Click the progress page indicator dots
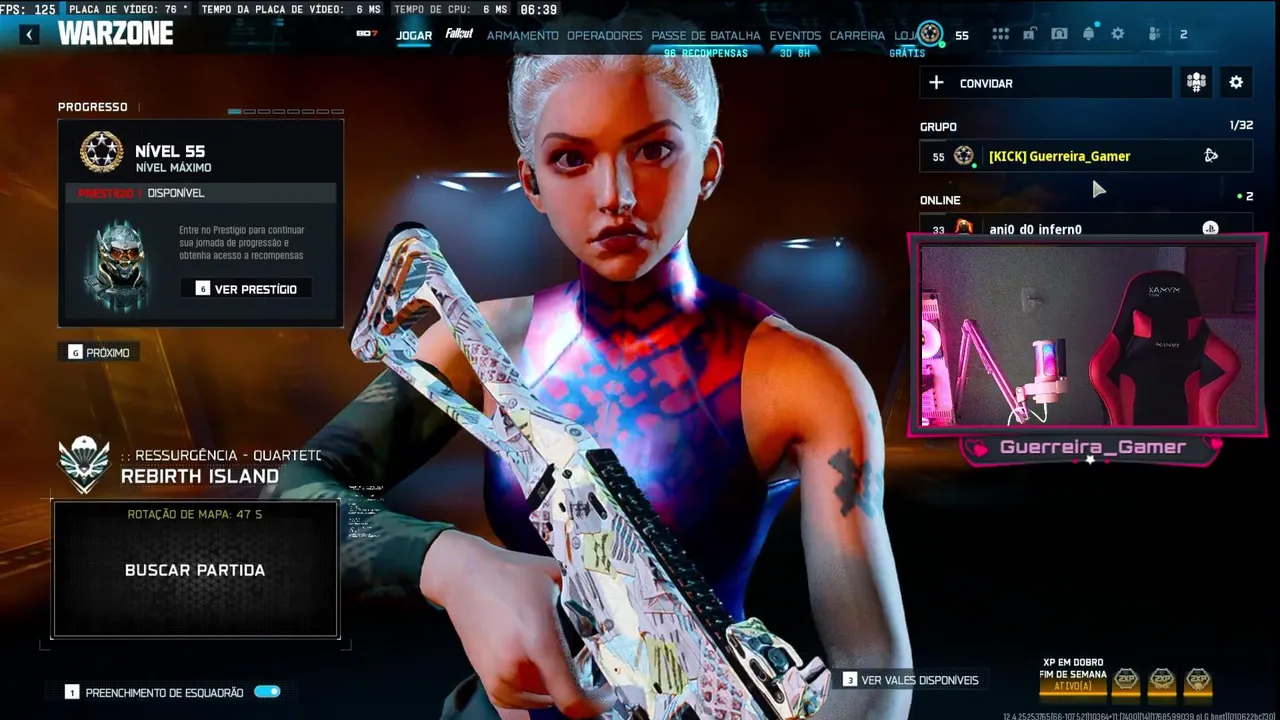Screen dimensions: 1280x720 tap(286, 111)
